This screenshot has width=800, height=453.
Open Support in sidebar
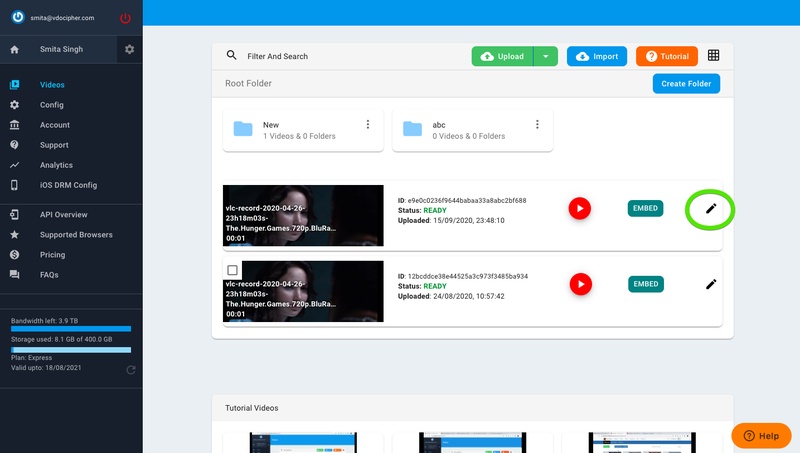(54, 145)
